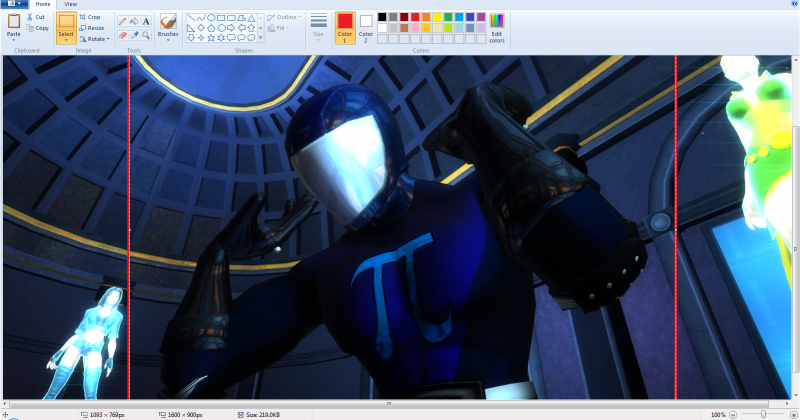Viewport: 800px width, 420px height.
Task: Open the Brushes dropdown arrow
Action: (x=168, y=40)
